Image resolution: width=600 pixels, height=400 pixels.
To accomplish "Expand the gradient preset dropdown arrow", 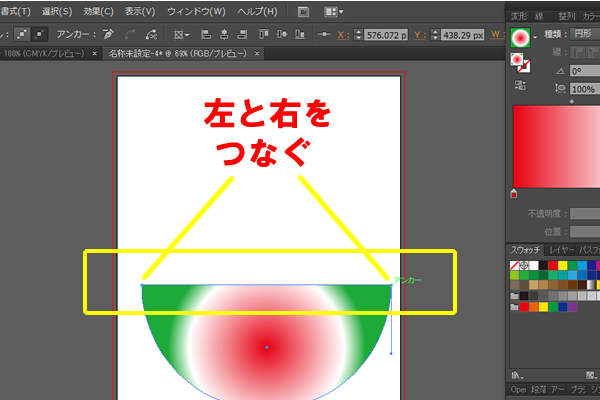I will (x=537, y=39).
